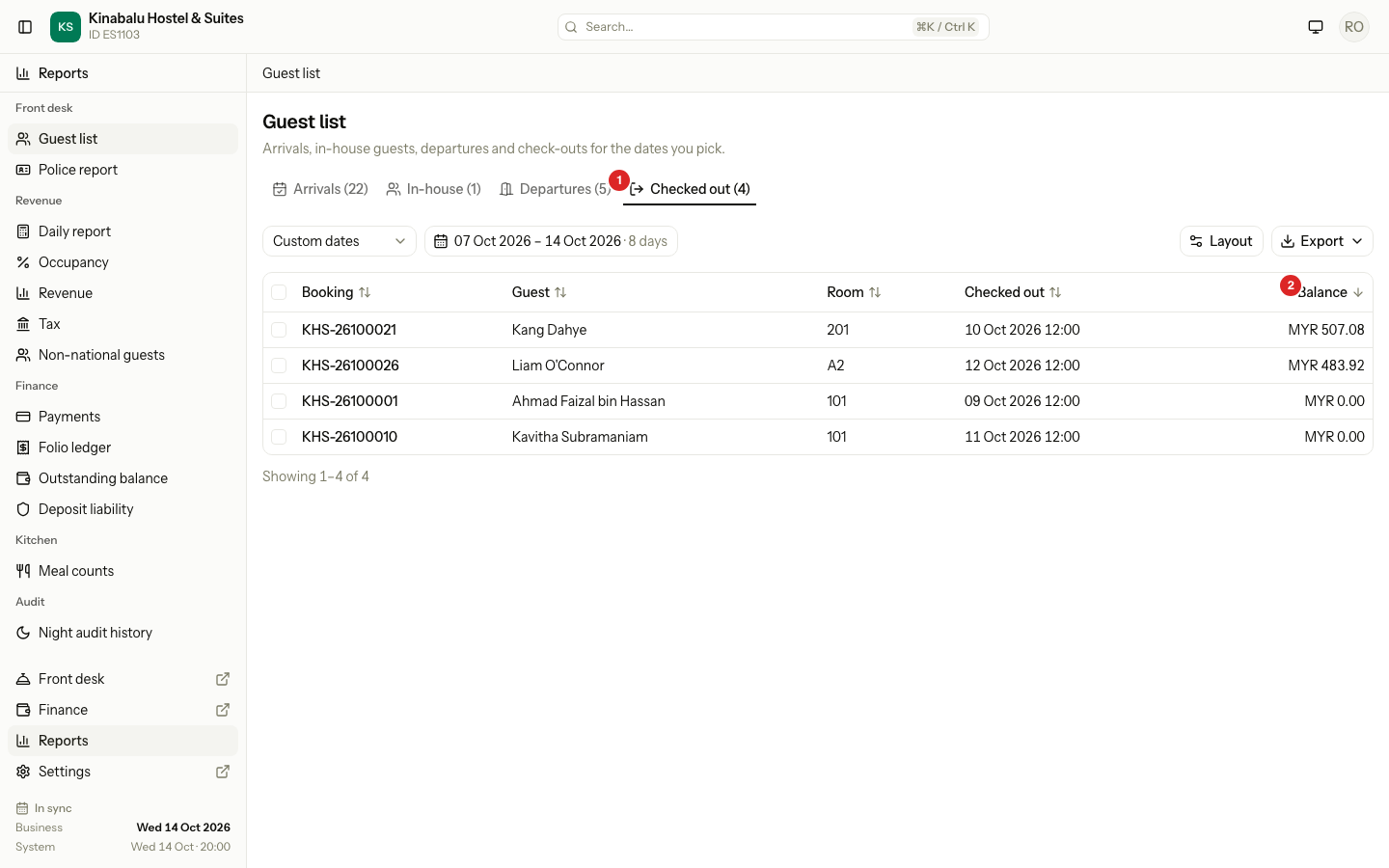This screenshot has height=868, width=1389.
Task: Select the checkbox for KHS-26100001
Action: (x=279, y=401)
